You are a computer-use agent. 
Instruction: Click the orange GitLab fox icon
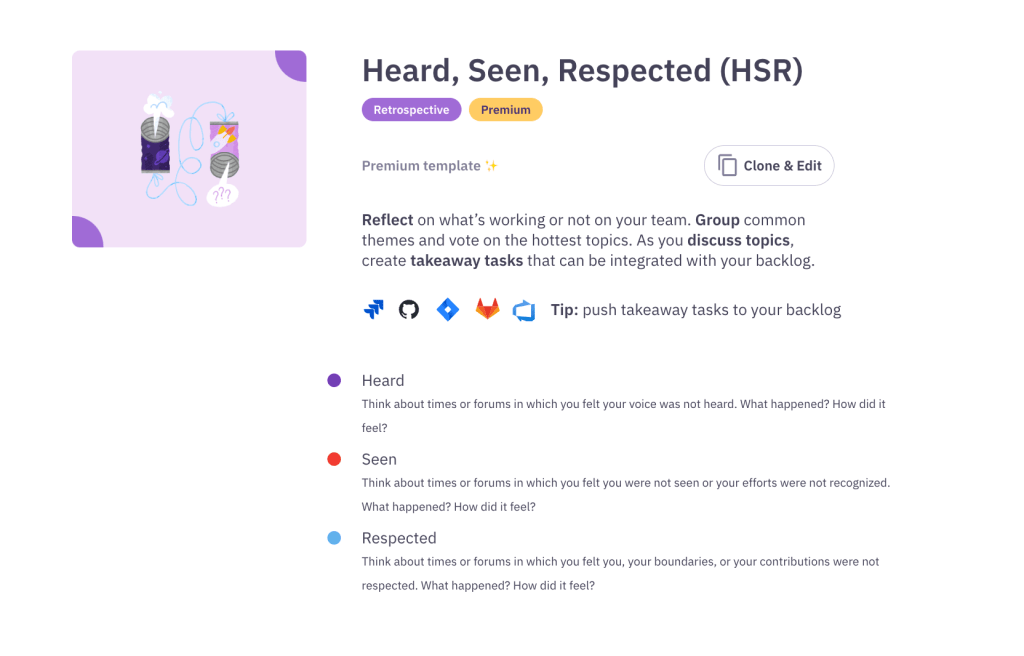pos(487,310)
